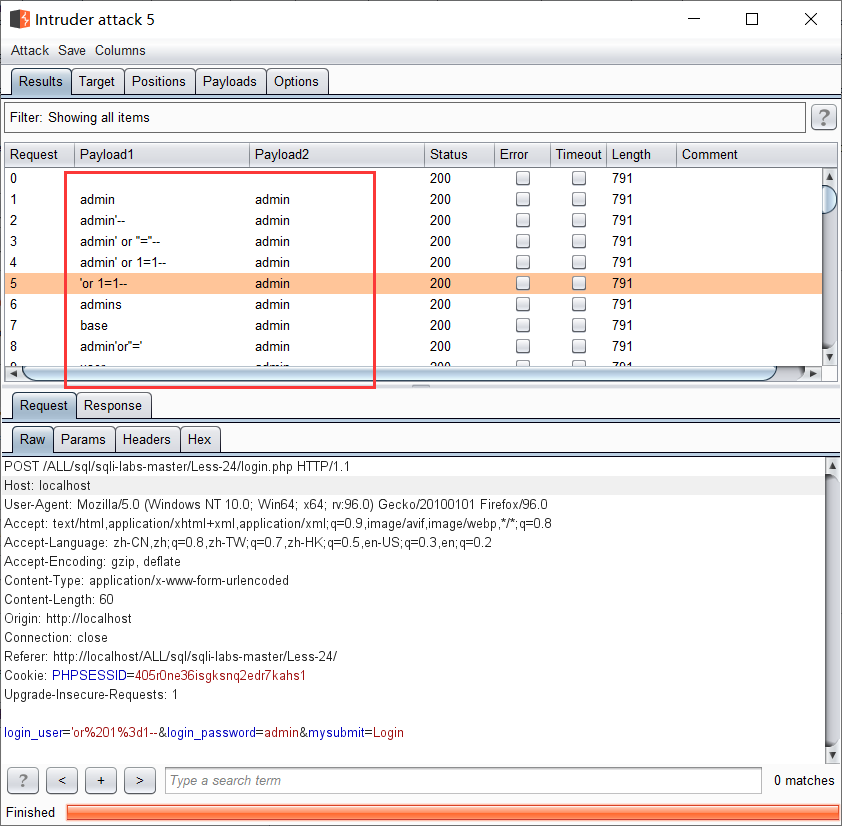Sort by the Length column header

(x=641, y=155)
